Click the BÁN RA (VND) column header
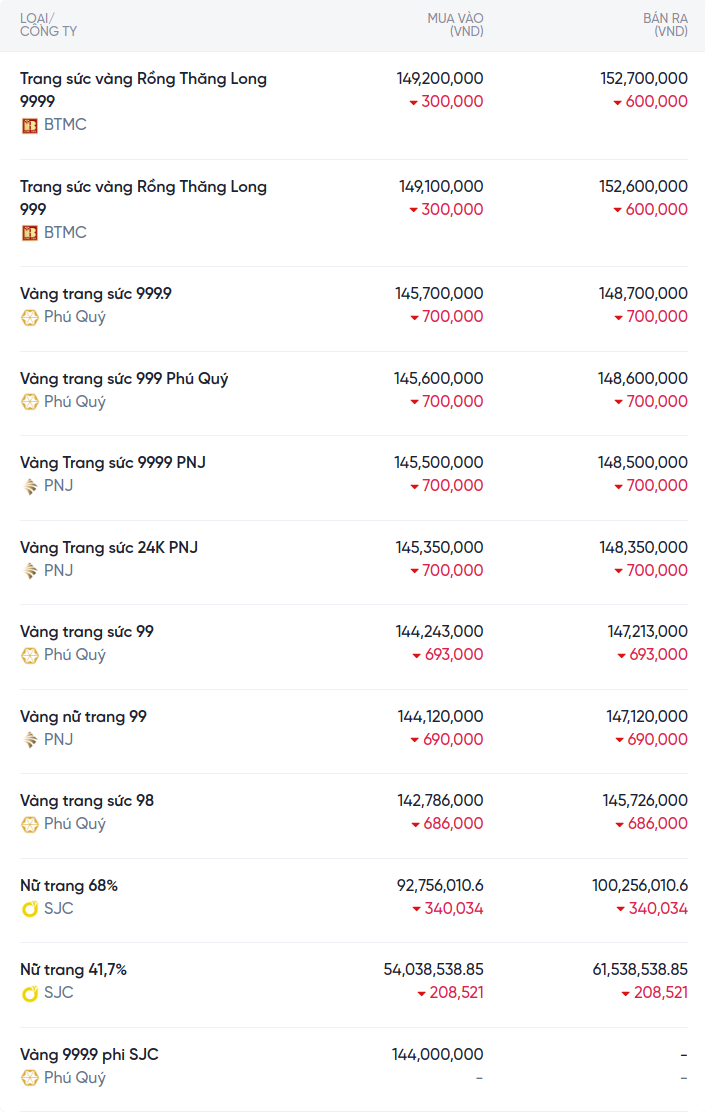Viewport: 705px width, 1112px height. point(665,25)
